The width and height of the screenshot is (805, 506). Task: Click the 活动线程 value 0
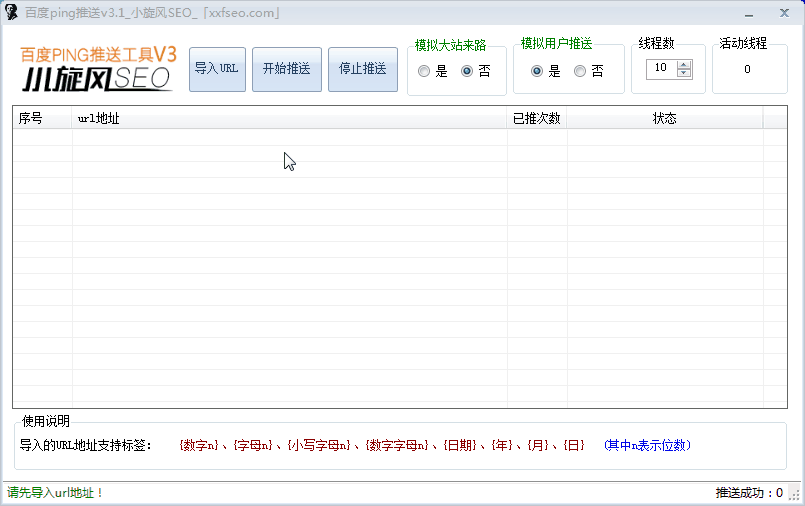(747, 69)
